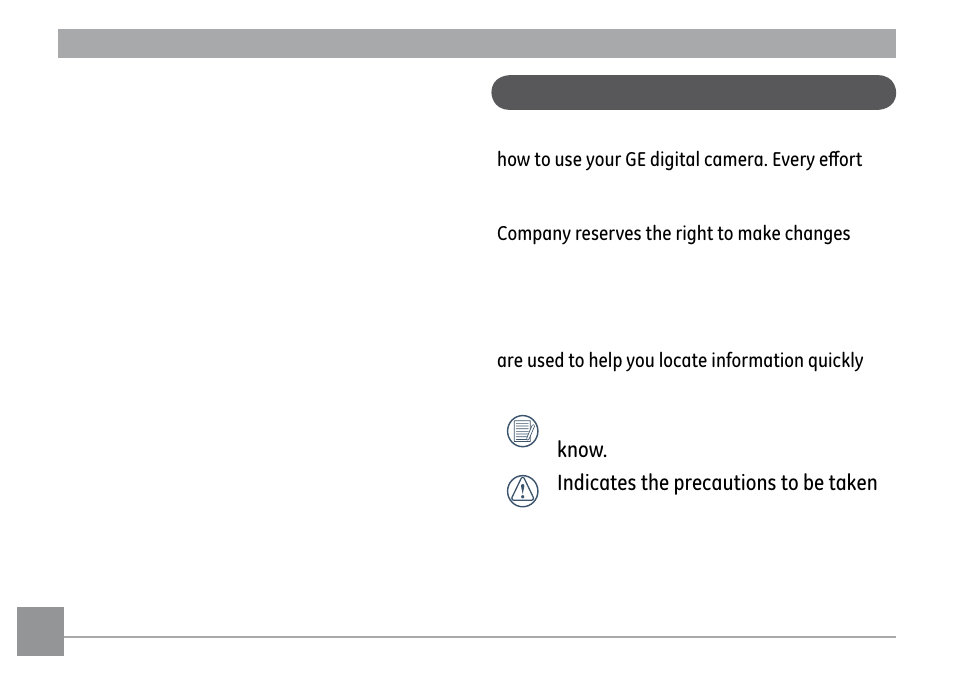This screenshot has width=954, height=694.
Task: Click the light gray top banner bar
Action: [476, 44]
